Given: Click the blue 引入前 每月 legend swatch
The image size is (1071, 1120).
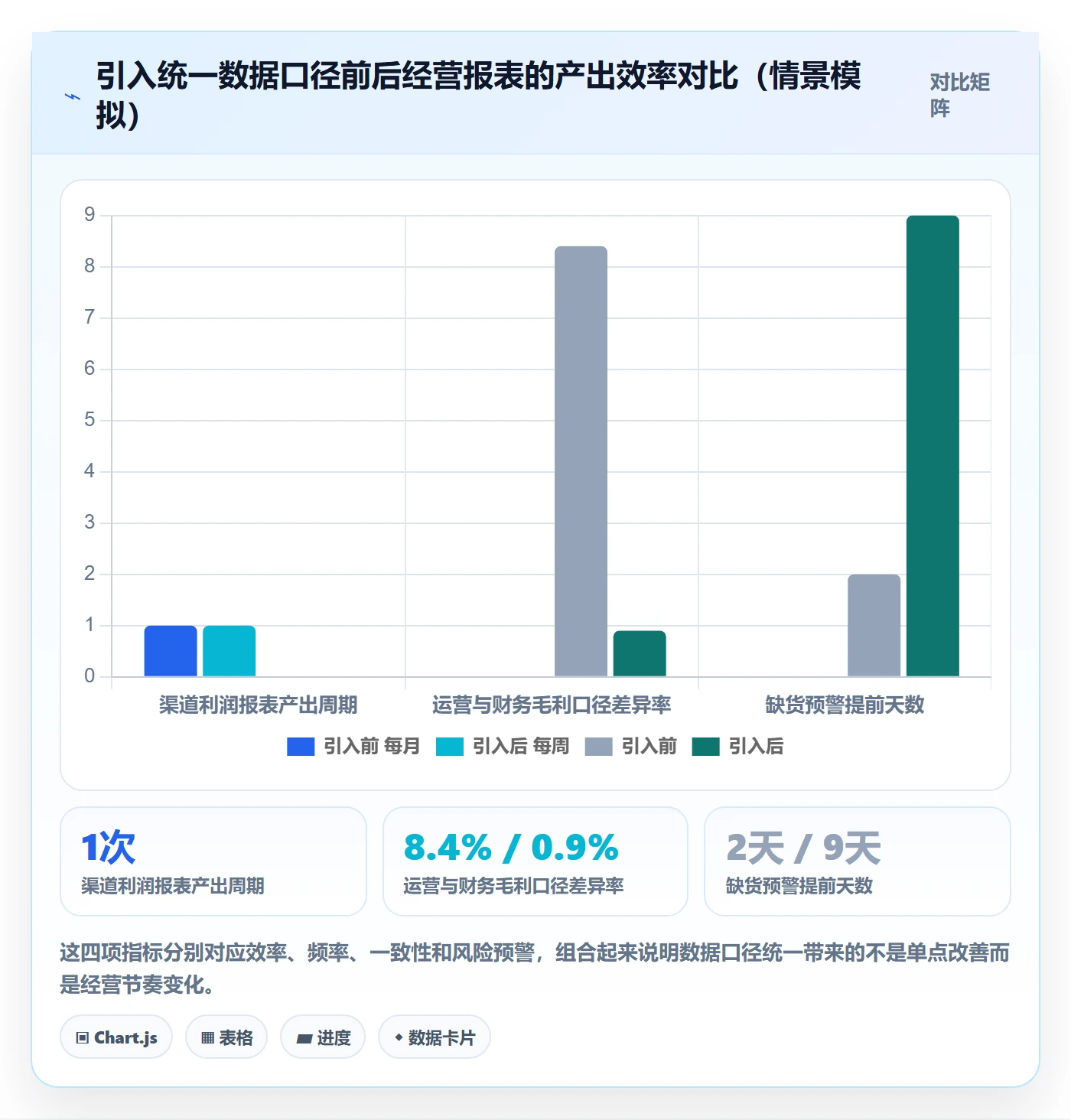Looking at the screenshot, I should (301, 747).
